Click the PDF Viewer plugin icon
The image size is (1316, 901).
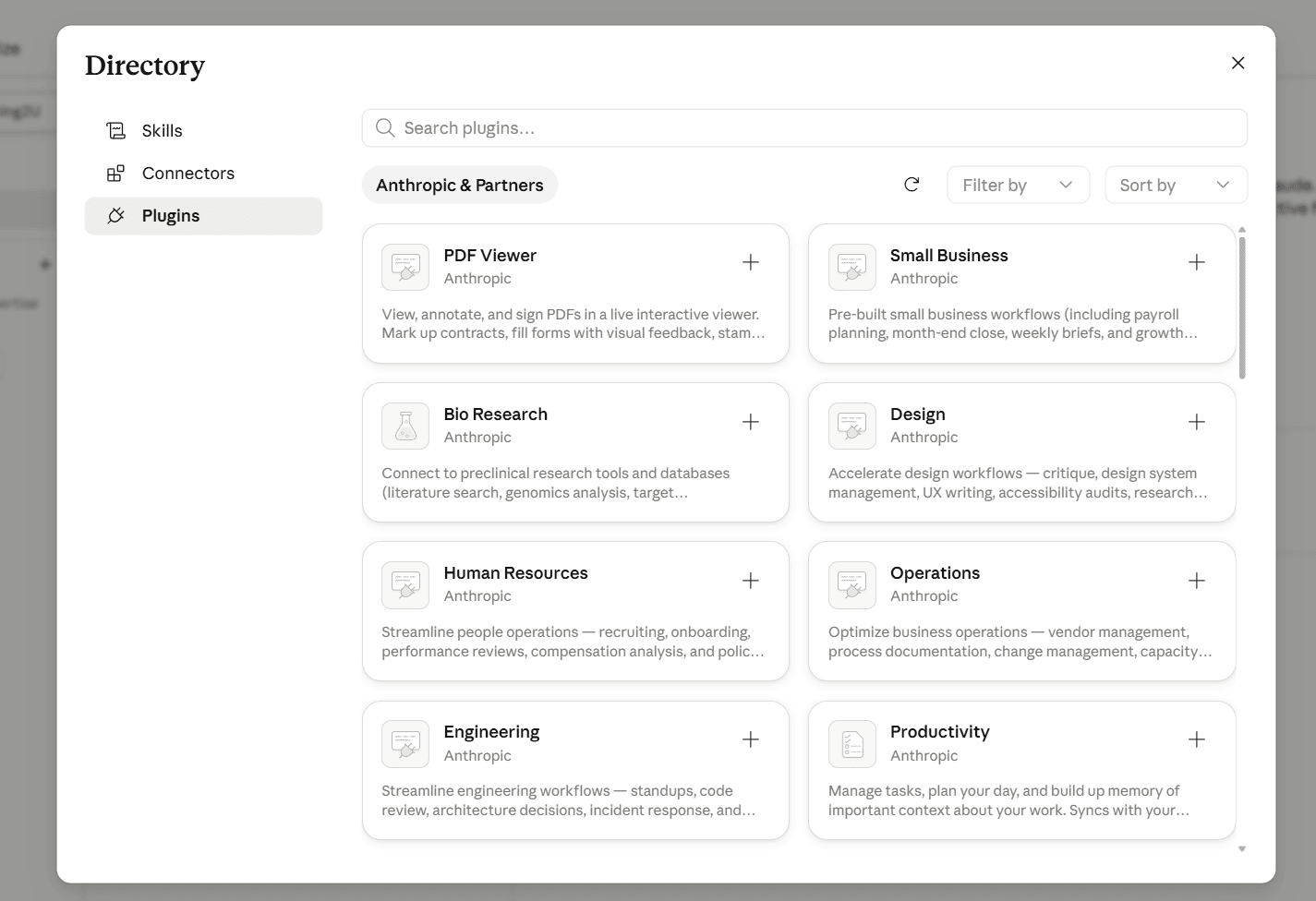click(x=405, y=268)
